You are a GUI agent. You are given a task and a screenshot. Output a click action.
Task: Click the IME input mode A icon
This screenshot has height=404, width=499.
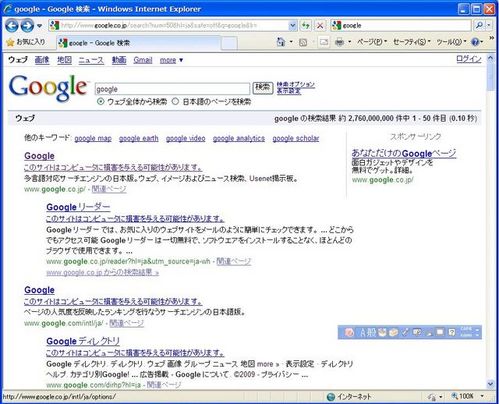click(x=363, y=332)
